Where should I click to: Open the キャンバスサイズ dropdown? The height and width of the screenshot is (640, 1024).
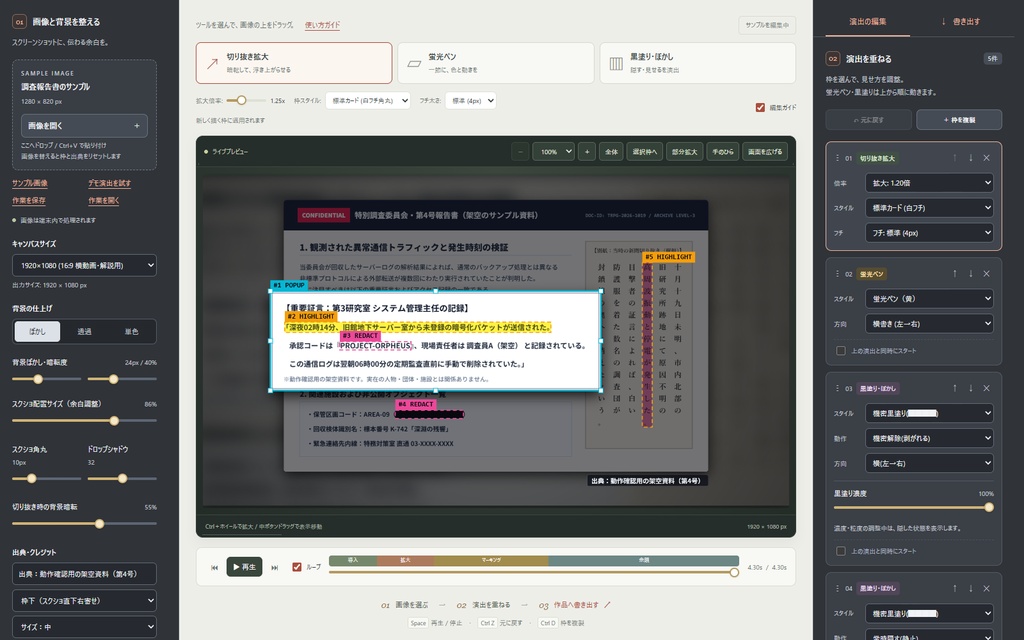84,265
